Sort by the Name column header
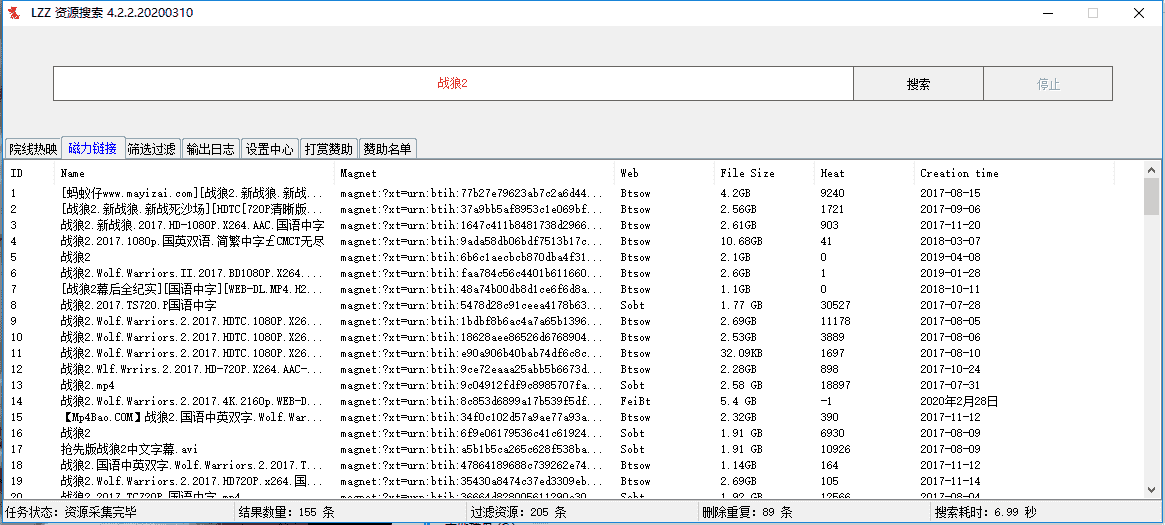Viewport: 1165px width, 525px height. (x=195, y=173)
